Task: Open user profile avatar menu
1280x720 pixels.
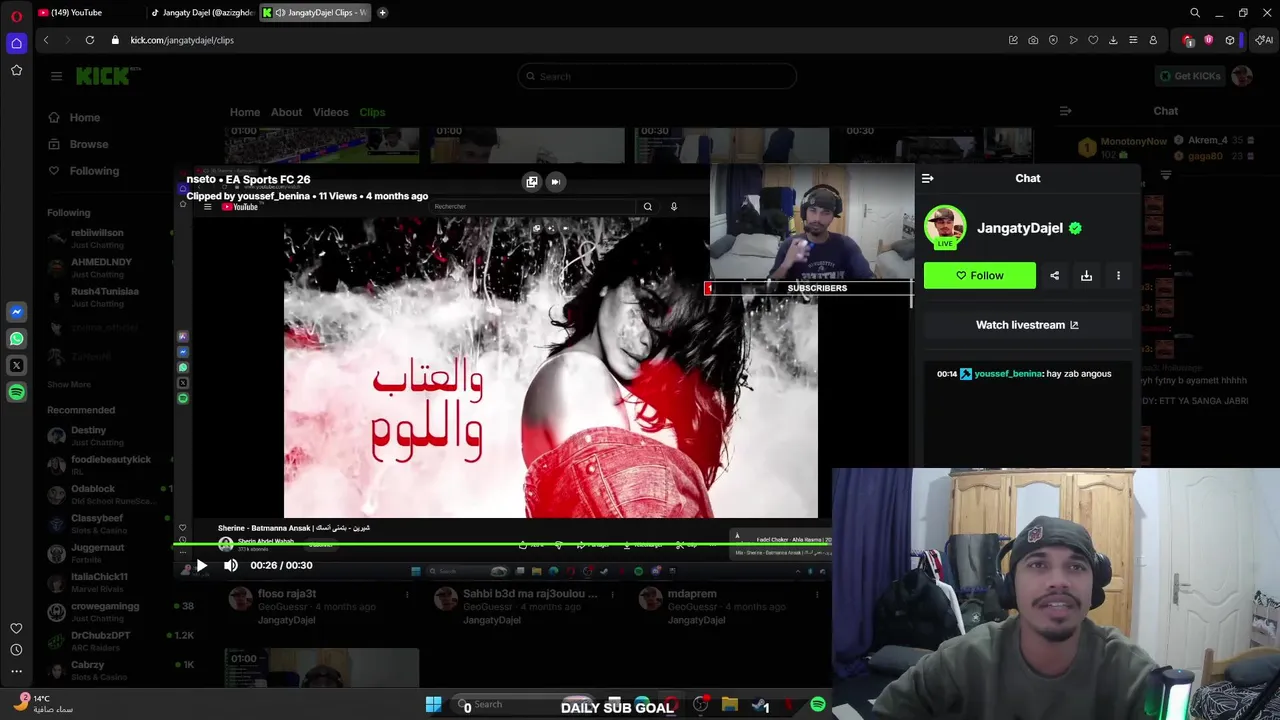Action: 1242,76
